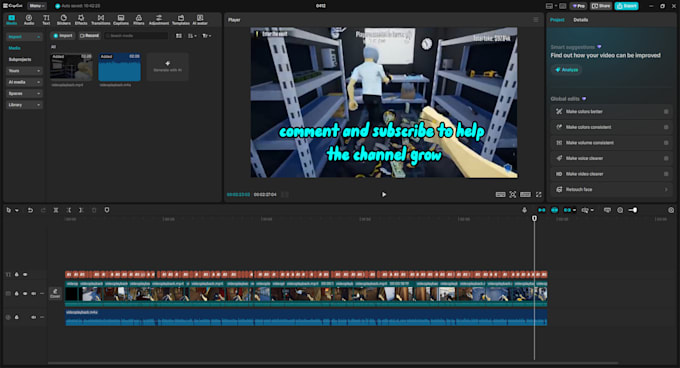Viewport: 680px width, 368px height.
Task: Adjust the timeline zoom slider
Action: tap(633, 210)
